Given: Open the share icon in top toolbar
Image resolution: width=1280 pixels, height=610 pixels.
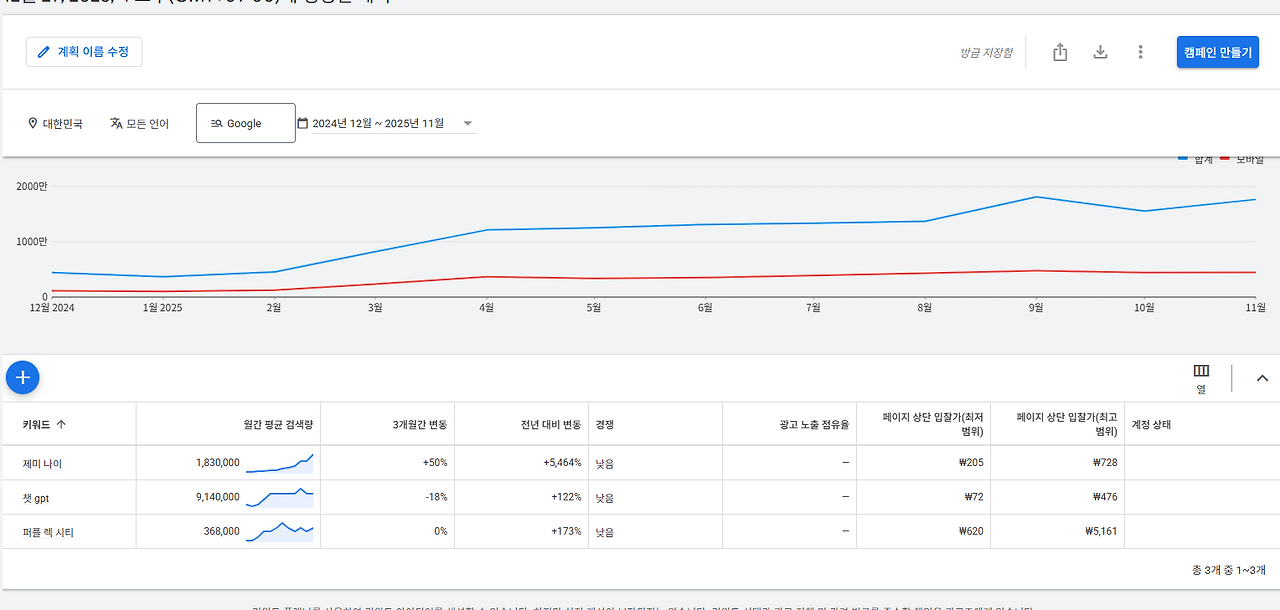Looking at the screenshot, I should pyautogui.click(x=1060, y=52).
